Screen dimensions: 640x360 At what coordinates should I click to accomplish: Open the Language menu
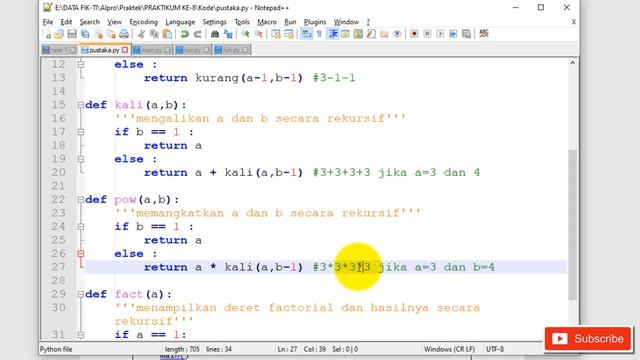point(180,22)
